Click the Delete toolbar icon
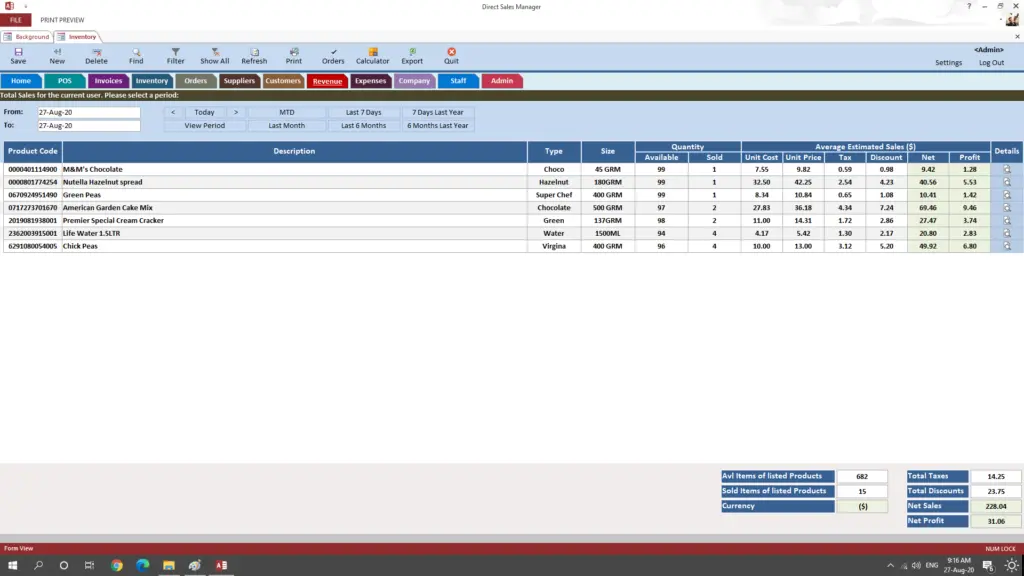Viewport: 1024px width, 576px height. click(96, 54)
